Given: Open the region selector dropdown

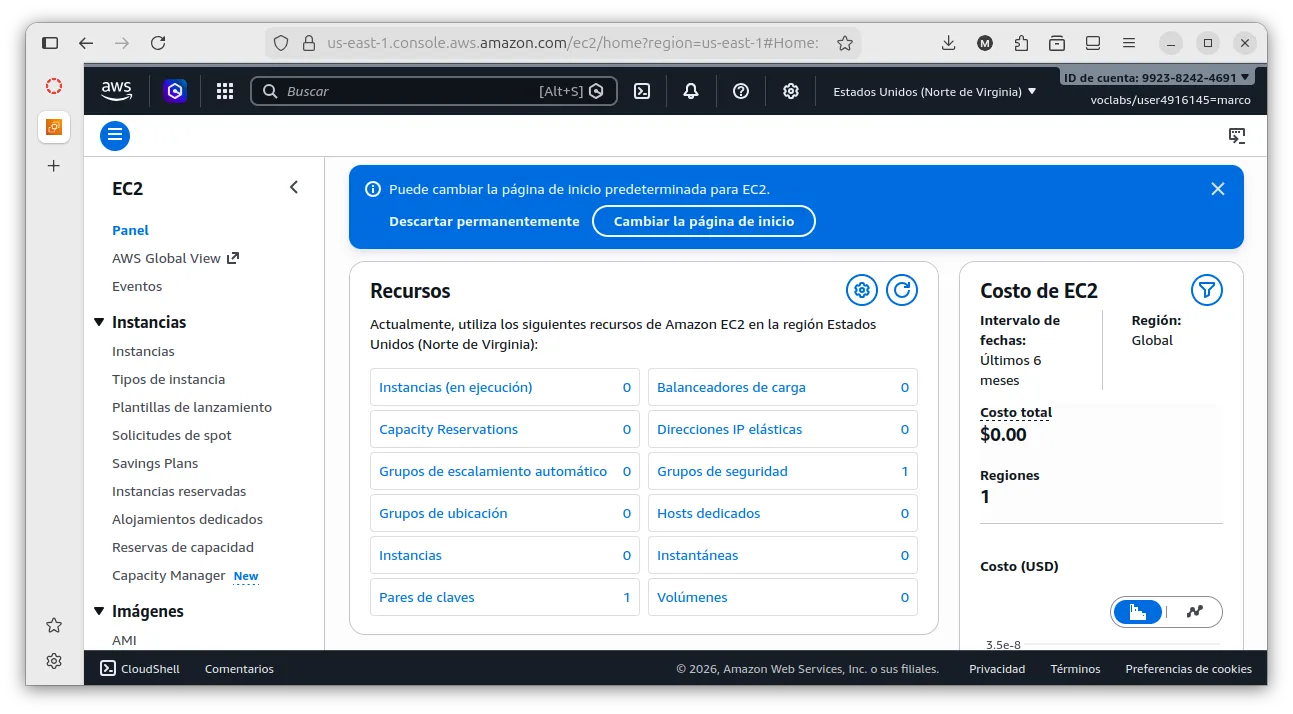Looking at the screenshot, I should 934,91.
